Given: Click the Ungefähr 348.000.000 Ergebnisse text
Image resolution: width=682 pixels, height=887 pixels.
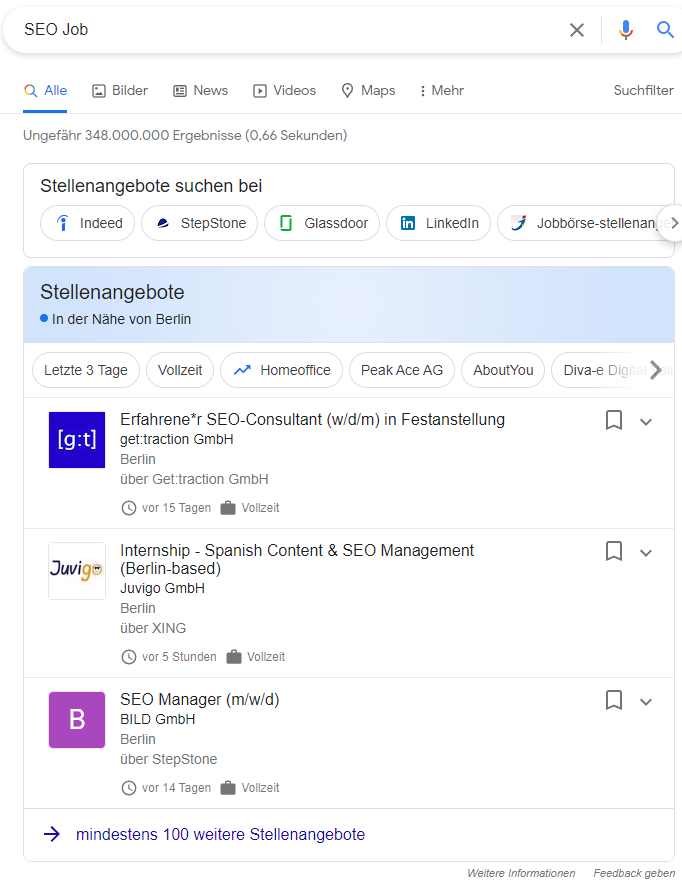Looking at the screenshot, I should pos(185,136).
